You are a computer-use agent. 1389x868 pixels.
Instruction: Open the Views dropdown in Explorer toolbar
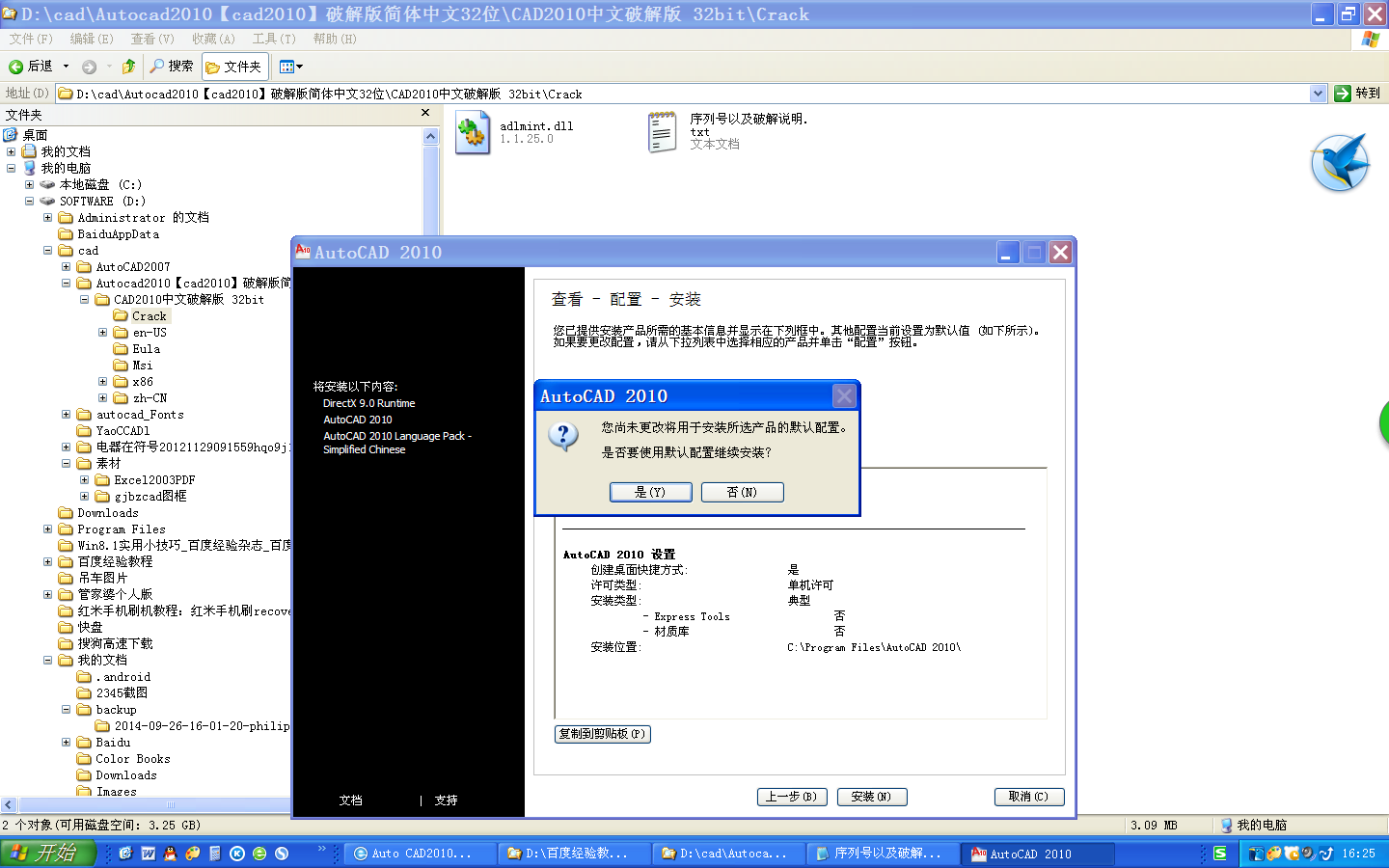(x=290, y=67)
